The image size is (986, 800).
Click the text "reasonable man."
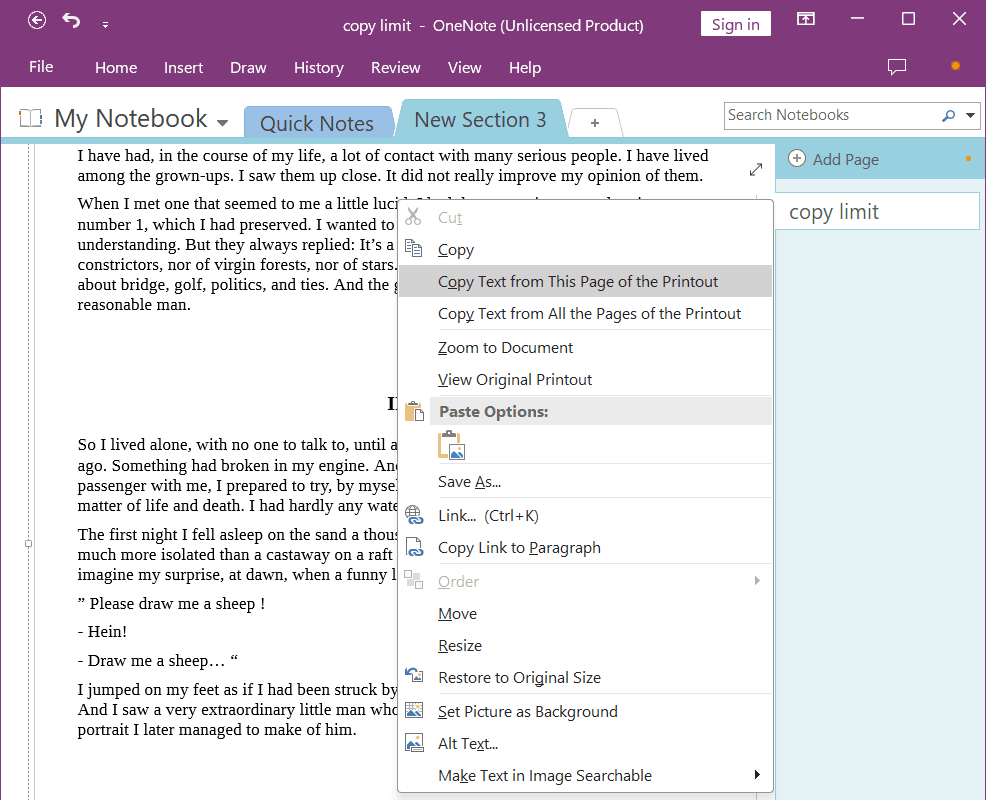pyautogui.click(x=134, y=305)
